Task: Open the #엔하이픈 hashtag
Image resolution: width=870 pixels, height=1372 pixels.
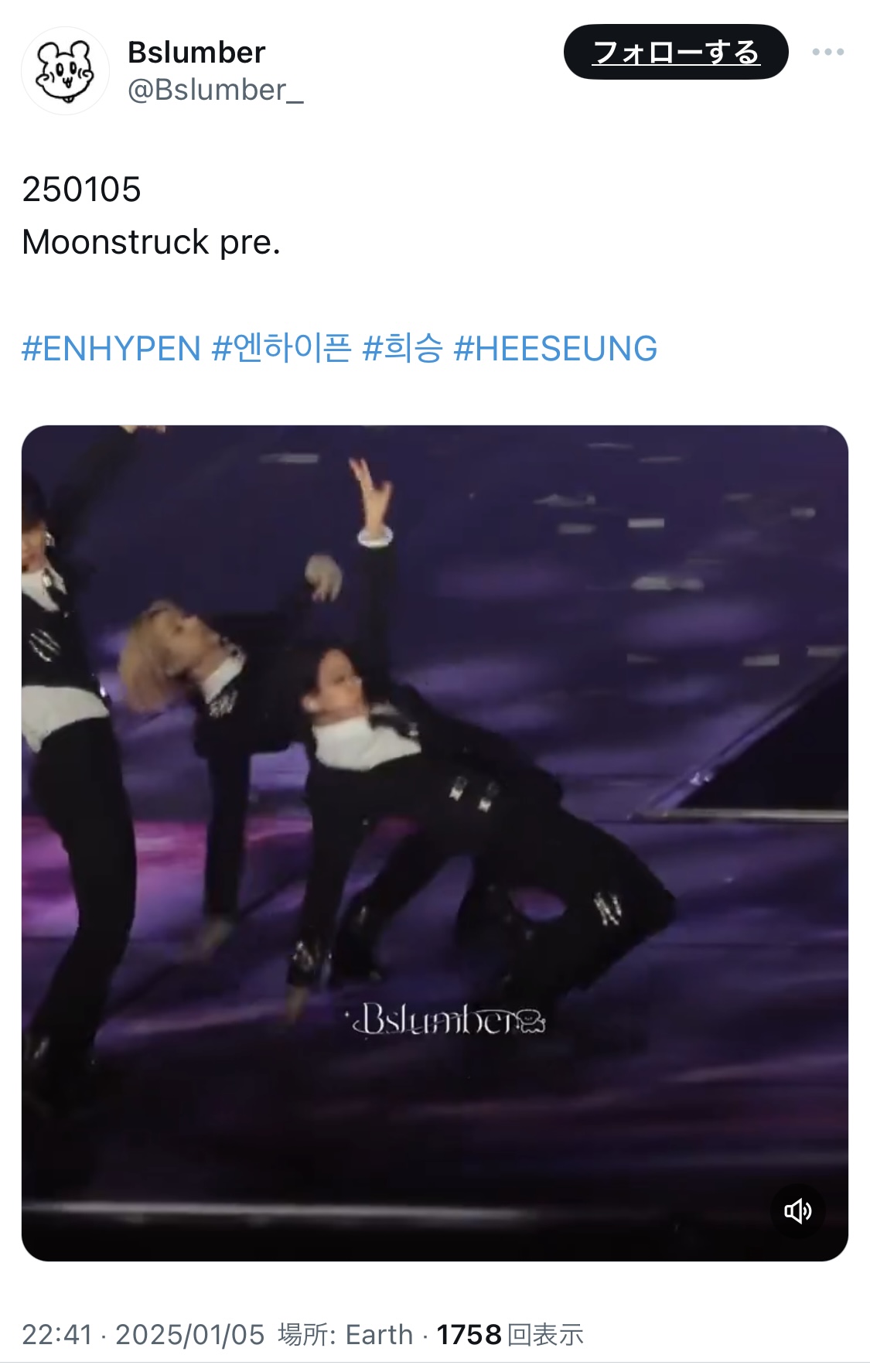Action: click(281, 349)
